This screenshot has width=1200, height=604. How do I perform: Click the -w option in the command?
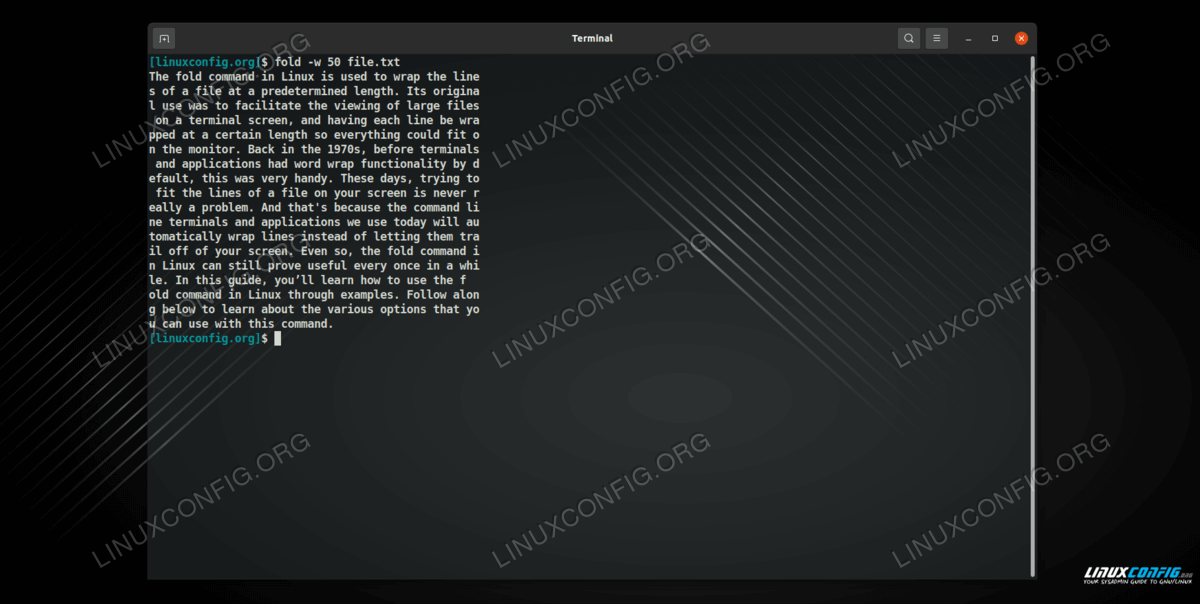(x=314, y=62)
